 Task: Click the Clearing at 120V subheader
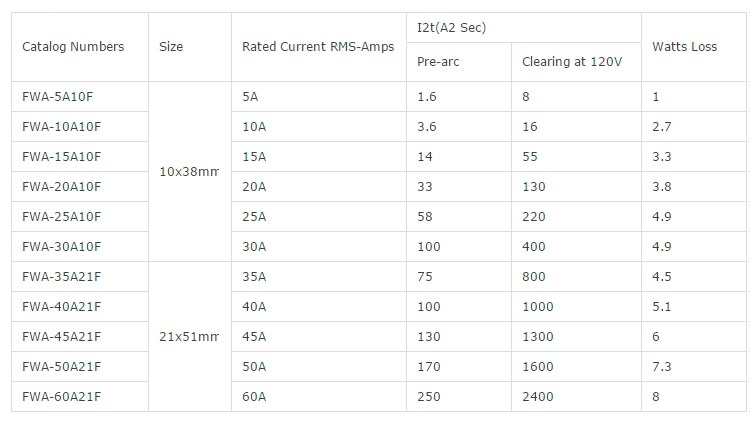[x=571, y=63]
